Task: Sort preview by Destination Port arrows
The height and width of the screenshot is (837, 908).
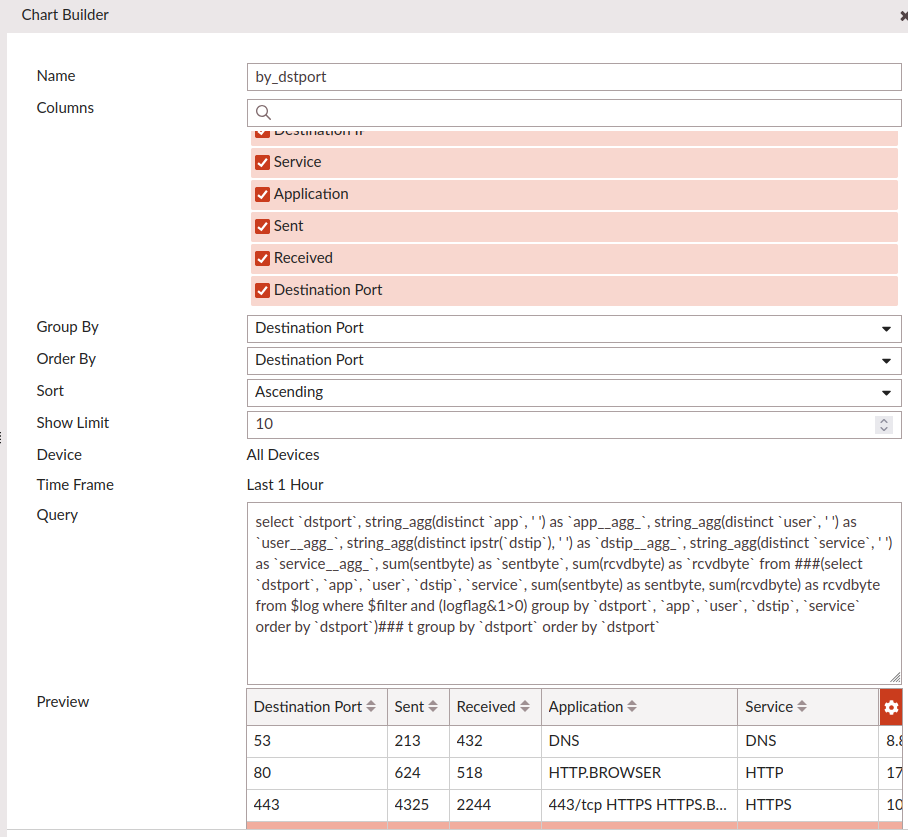Action: tap(371, 707)
